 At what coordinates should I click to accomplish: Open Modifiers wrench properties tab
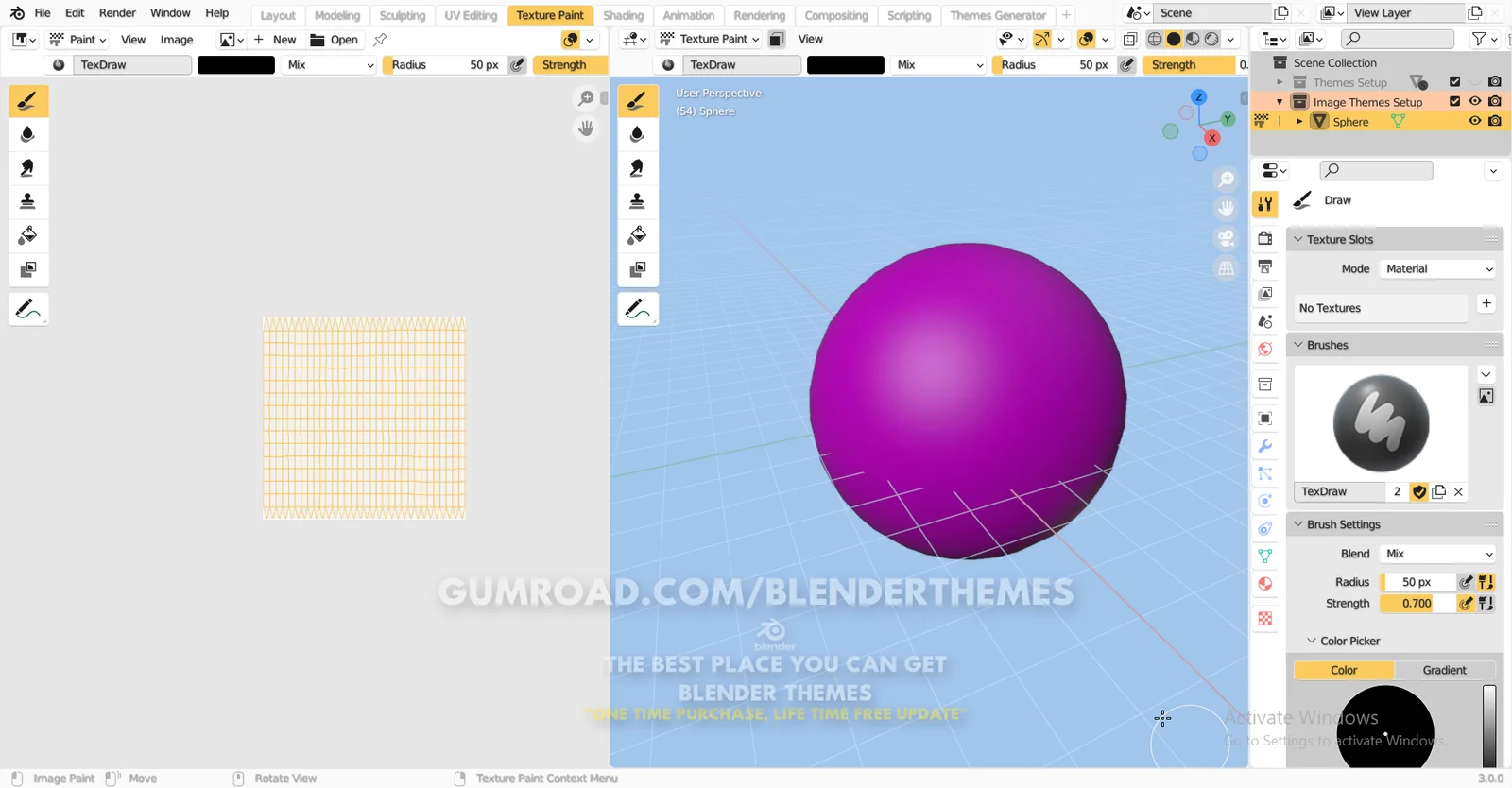1265,446
